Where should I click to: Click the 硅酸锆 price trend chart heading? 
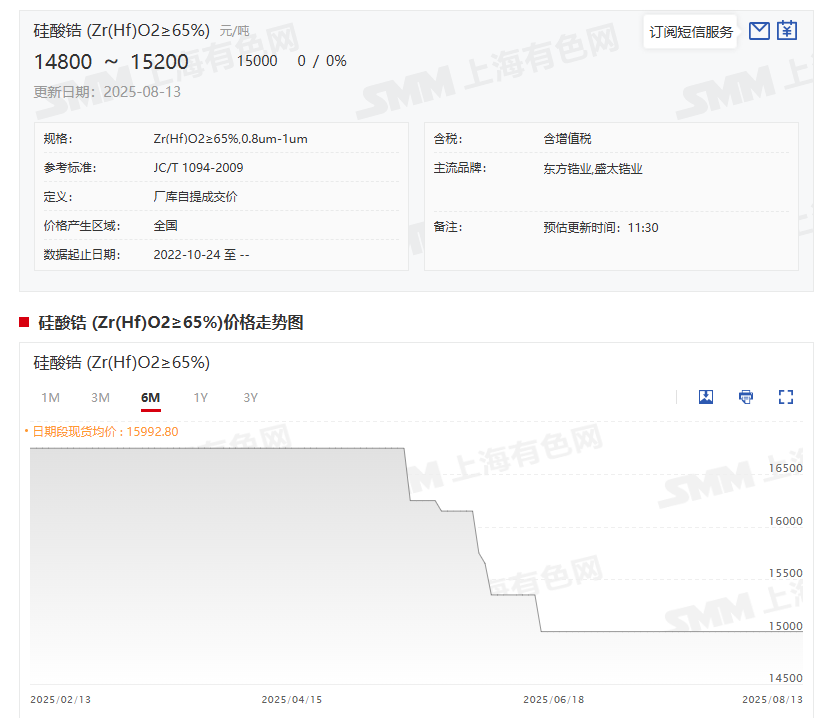[170, 322]
